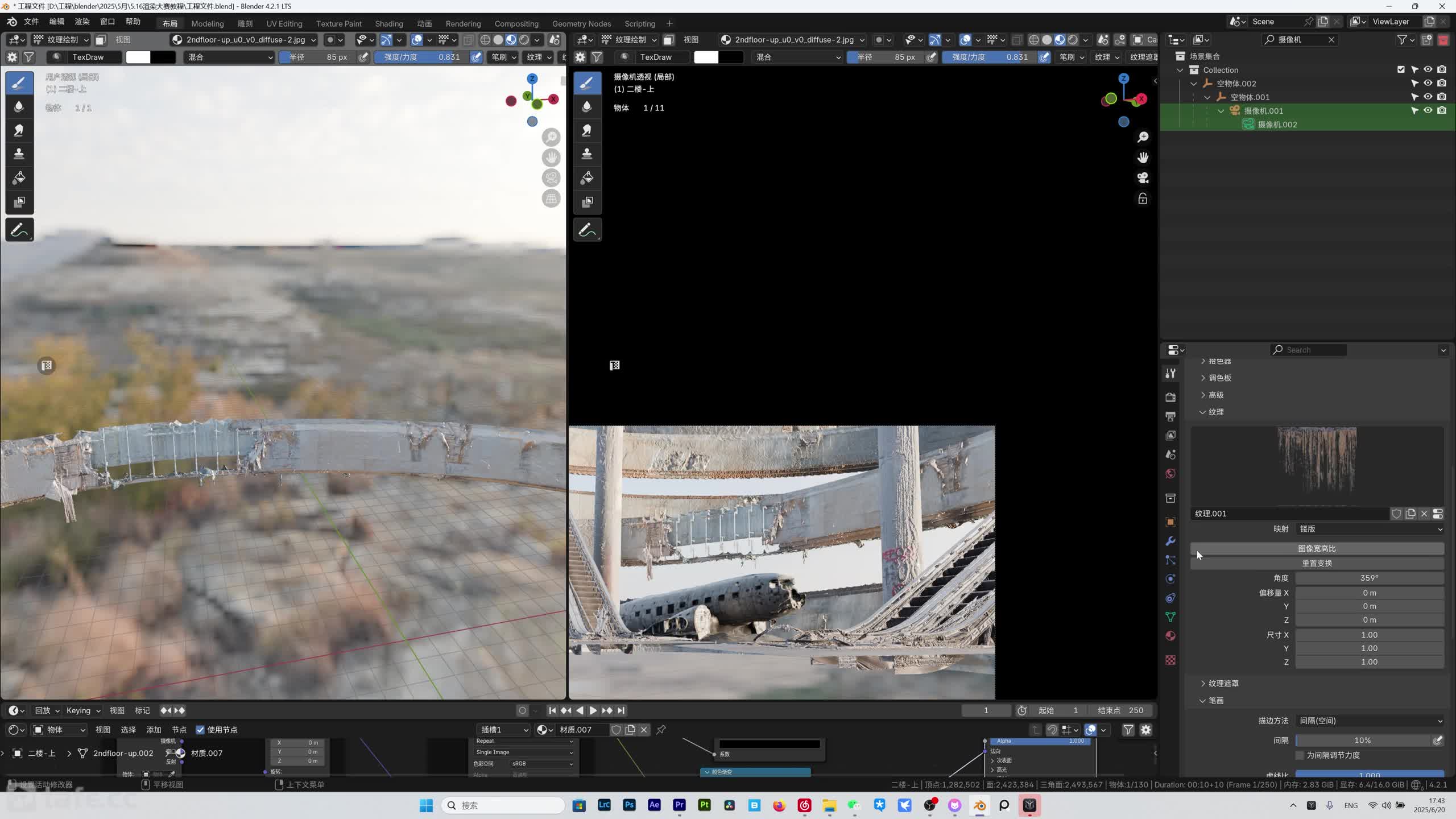This screenshot has width=1456, height=819.
Task: Toggle strength pressure sensitivity in right header
Action: [1044, 57]
